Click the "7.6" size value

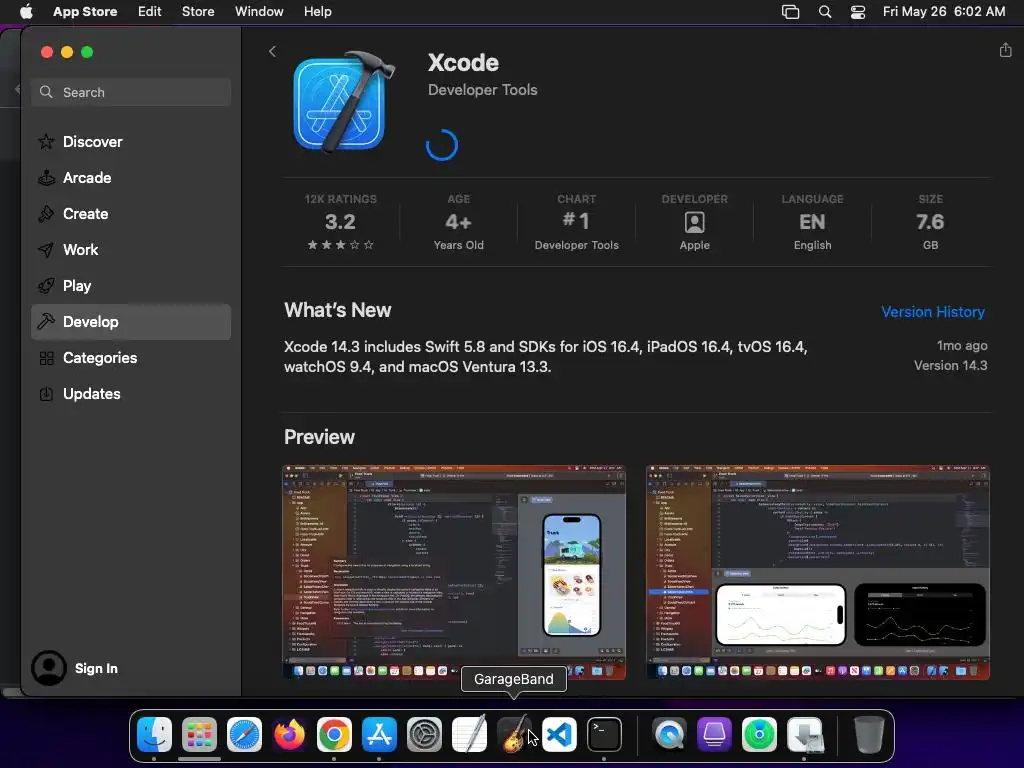(930, 222)
